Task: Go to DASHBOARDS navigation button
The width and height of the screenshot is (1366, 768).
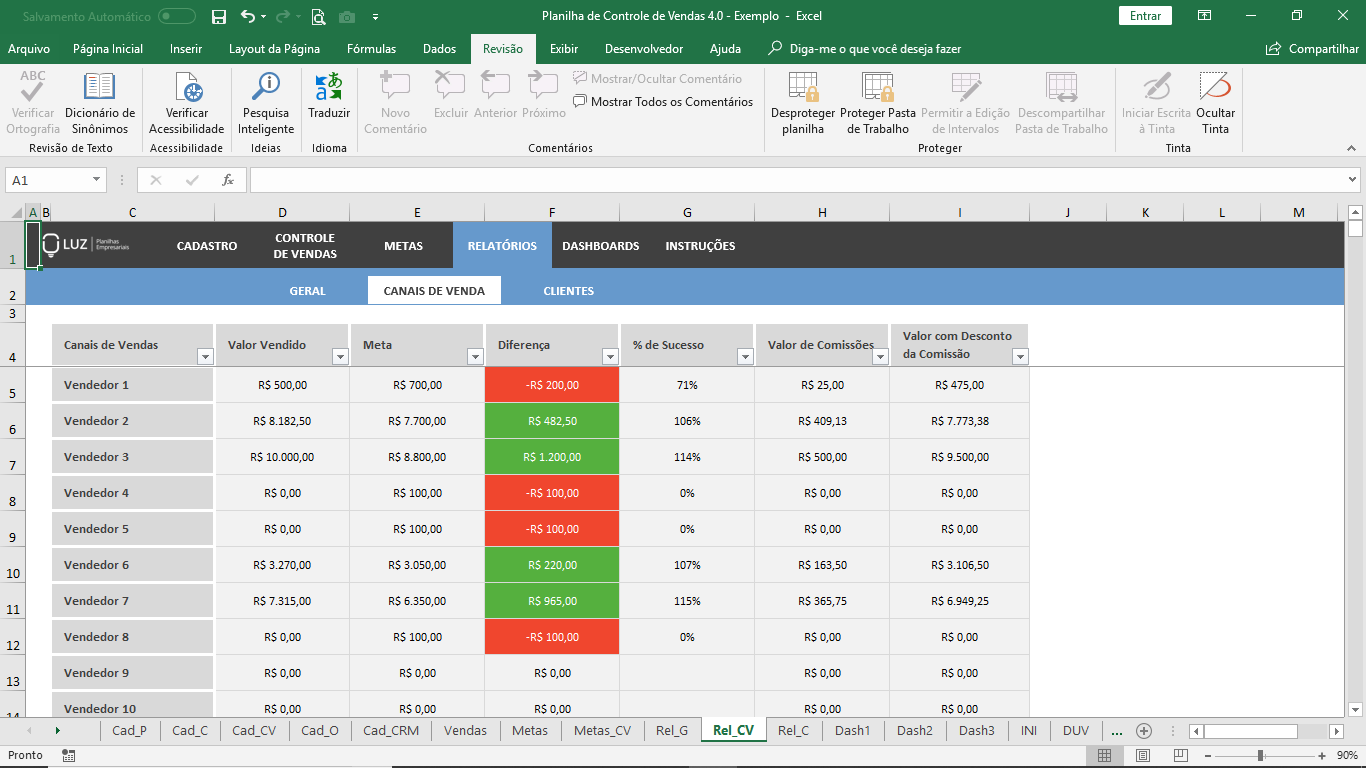Action: click(x=601, y=246)
